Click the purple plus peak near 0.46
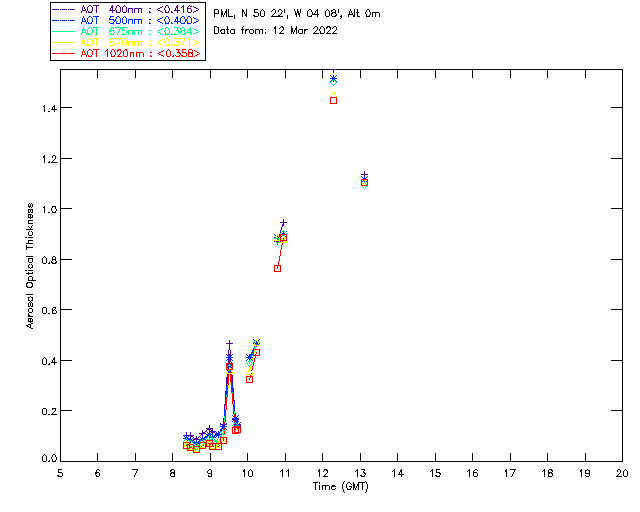 [229, 344]
